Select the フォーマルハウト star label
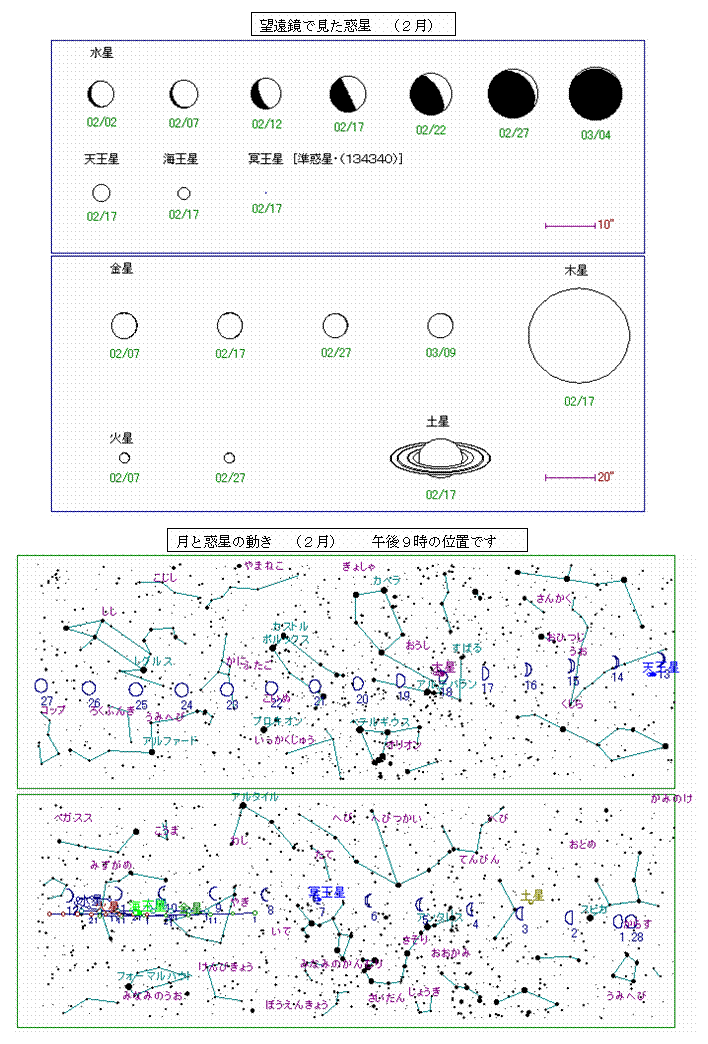Image resolution: width=708 pixels, height=1044 pixels. [x=155, y=975]
